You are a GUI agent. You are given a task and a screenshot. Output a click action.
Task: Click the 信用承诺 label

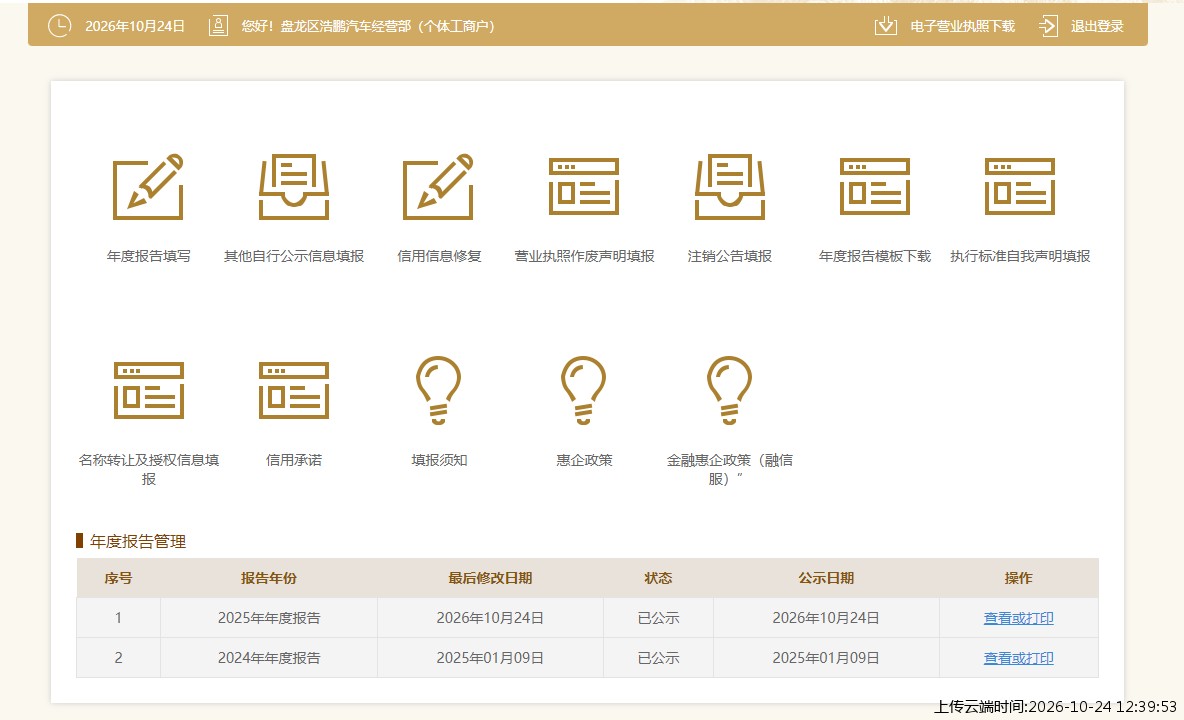[x=294, y=460]
